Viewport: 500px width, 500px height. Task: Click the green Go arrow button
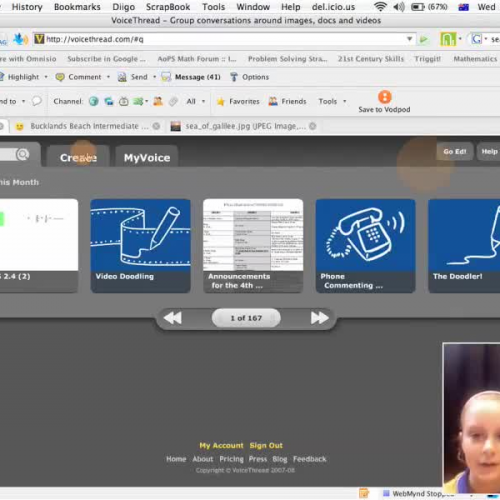424,40
